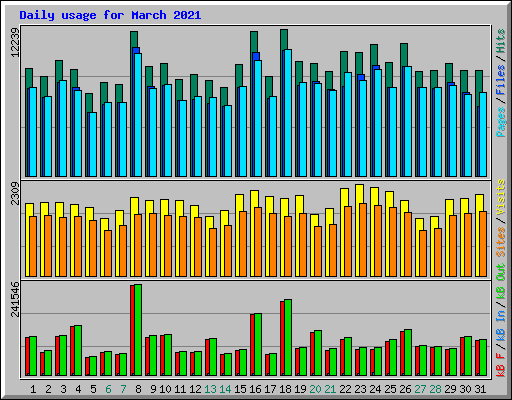Click the bright green kB bar for day 4
The height and width of the screenshot is (400, 512).
78,350
